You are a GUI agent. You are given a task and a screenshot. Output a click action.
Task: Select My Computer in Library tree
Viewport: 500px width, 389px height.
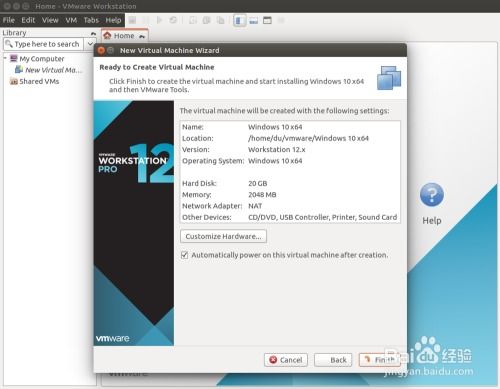42,59
